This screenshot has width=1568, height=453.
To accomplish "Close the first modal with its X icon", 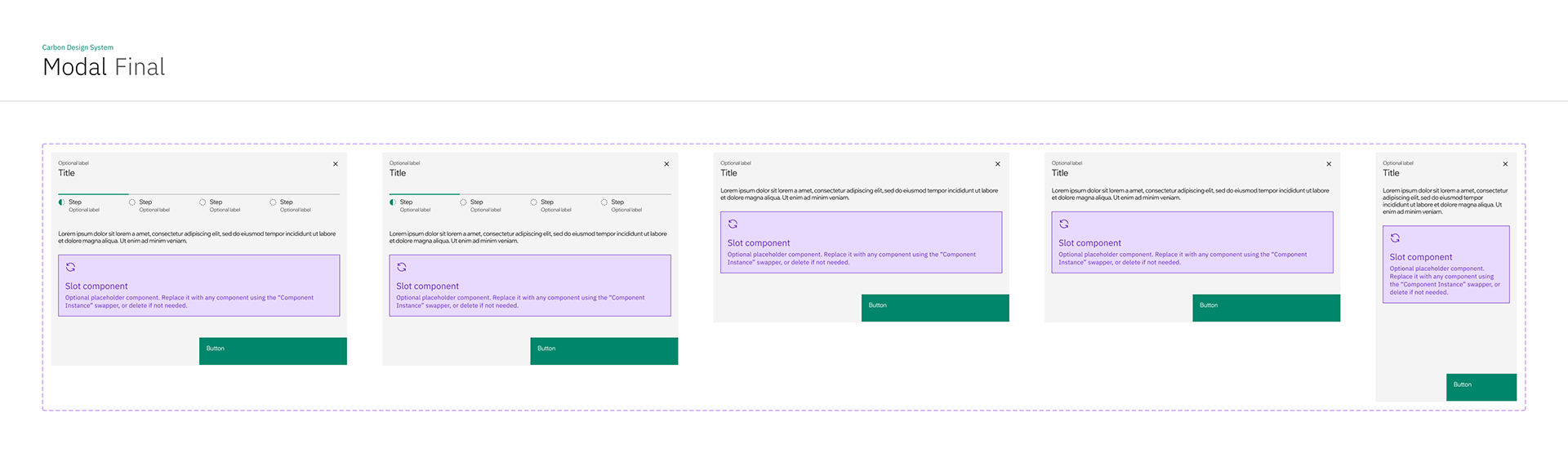I will (336, 164).
